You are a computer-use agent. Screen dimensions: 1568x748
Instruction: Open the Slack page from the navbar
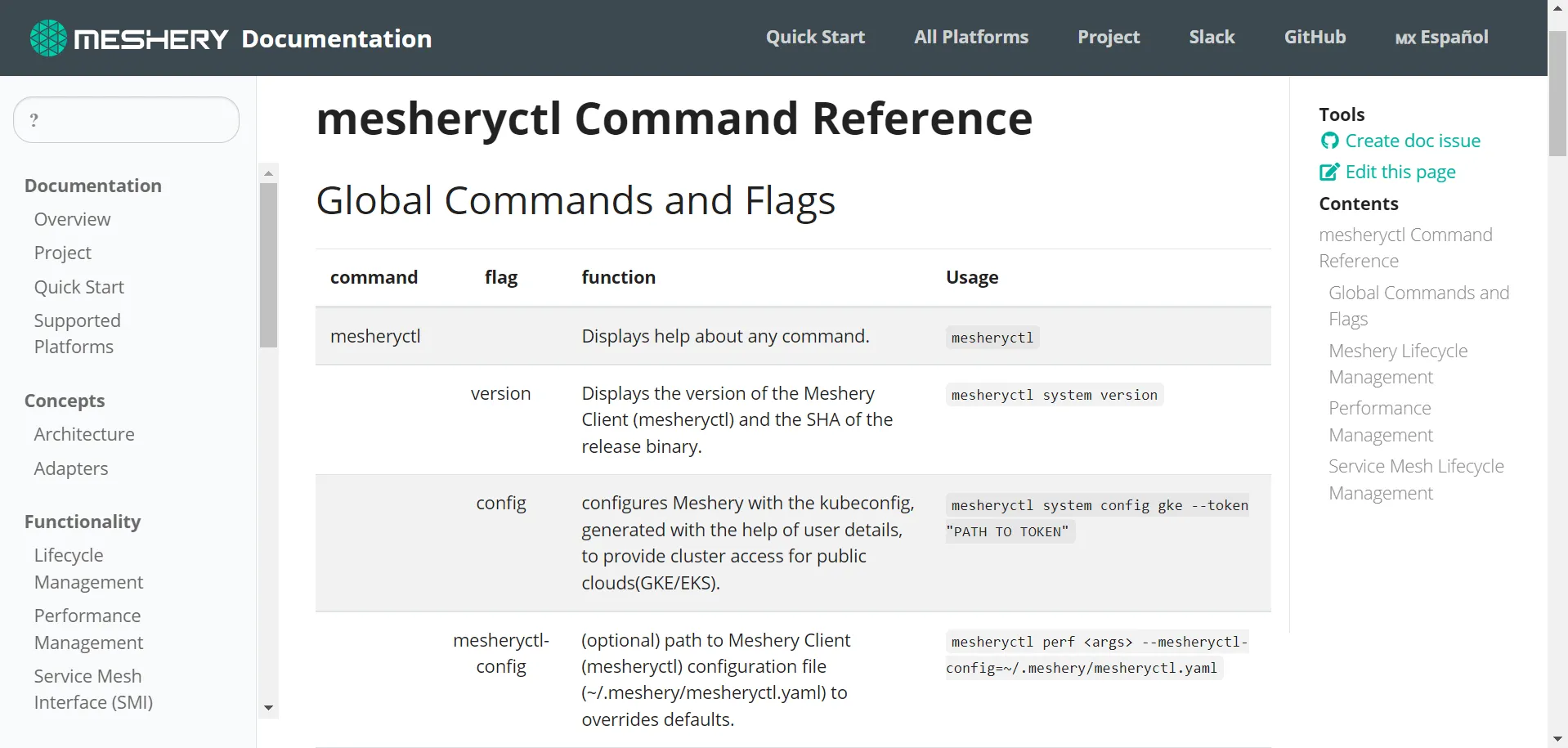(1212, 37)
